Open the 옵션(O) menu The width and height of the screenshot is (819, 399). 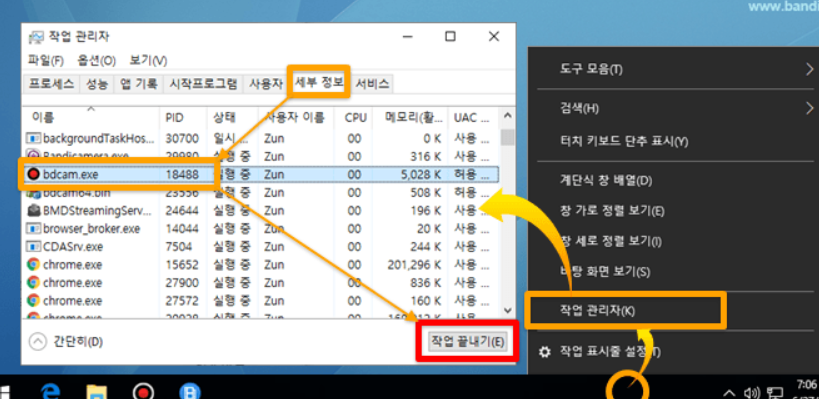(x=96, y=61)
